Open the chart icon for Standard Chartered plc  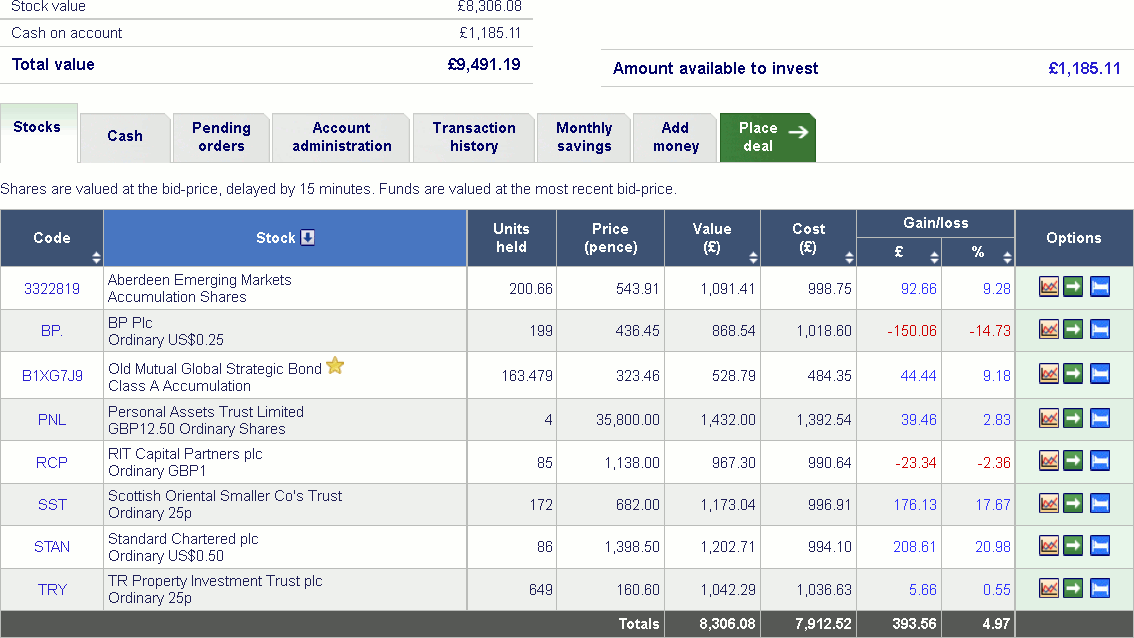click(x=1049, y=545)
